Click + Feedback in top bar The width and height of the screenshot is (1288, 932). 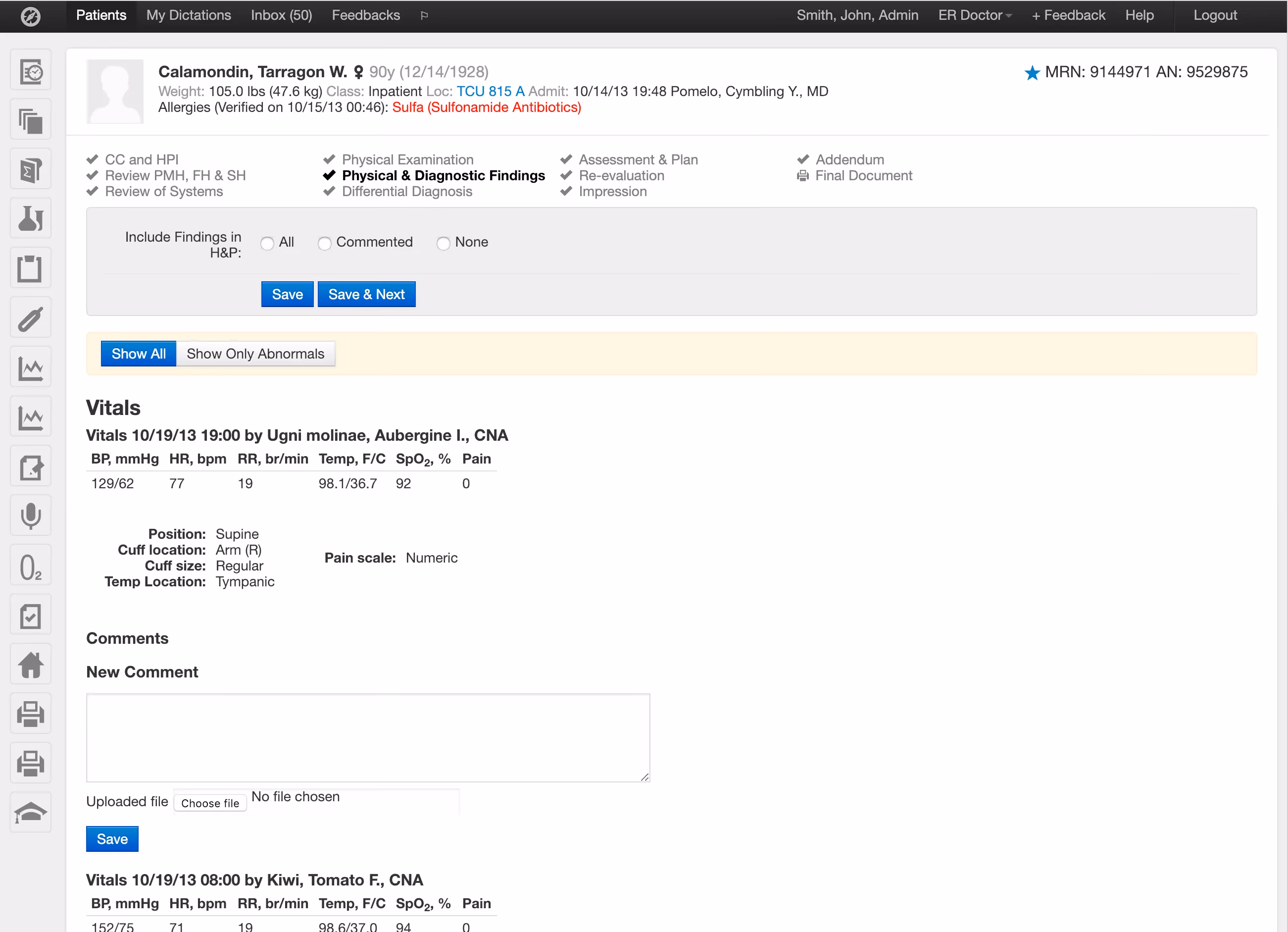(1068, 15)
